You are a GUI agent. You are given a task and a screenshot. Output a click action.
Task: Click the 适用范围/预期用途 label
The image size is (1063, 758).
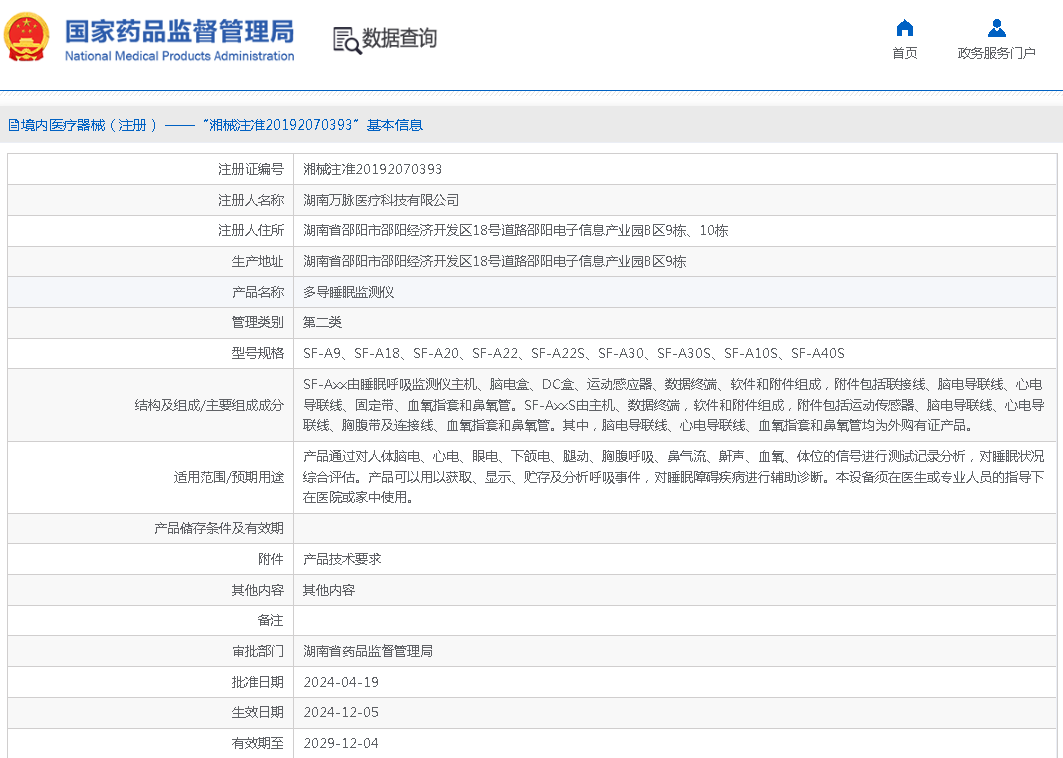pos(228,477)
